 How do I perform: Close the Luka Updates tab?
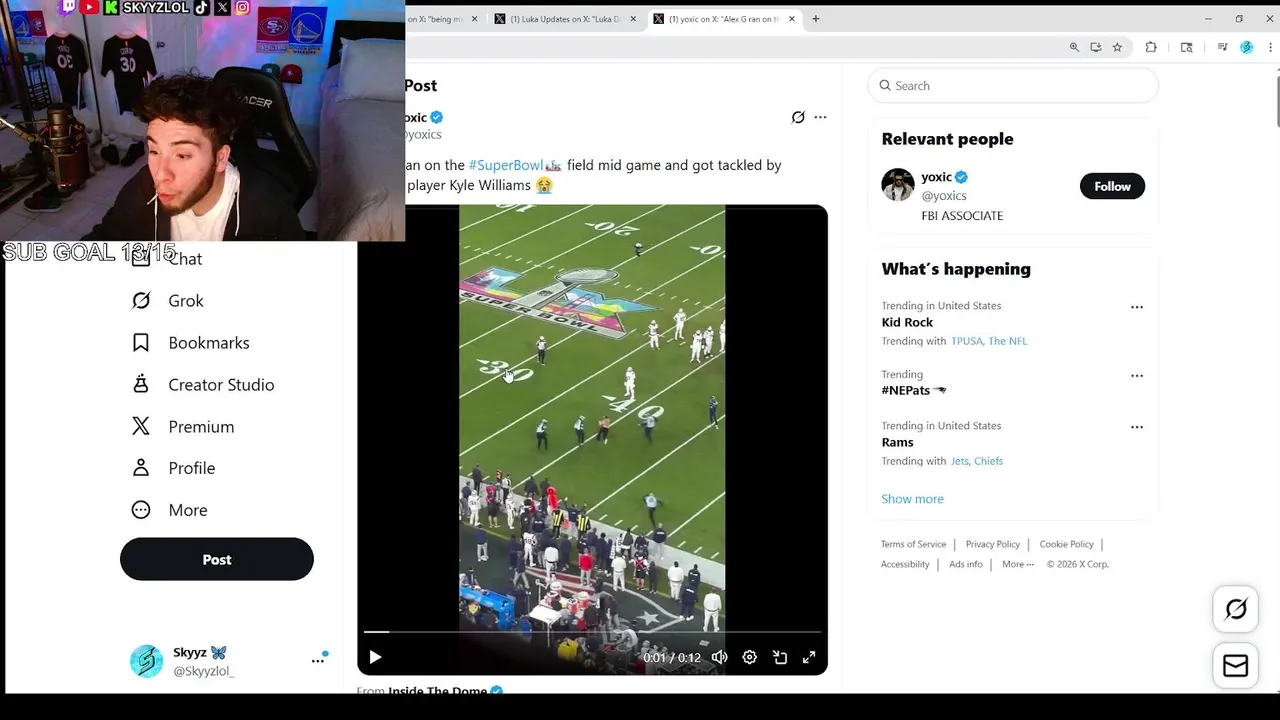pyautogui.click(x=633, y=19)
